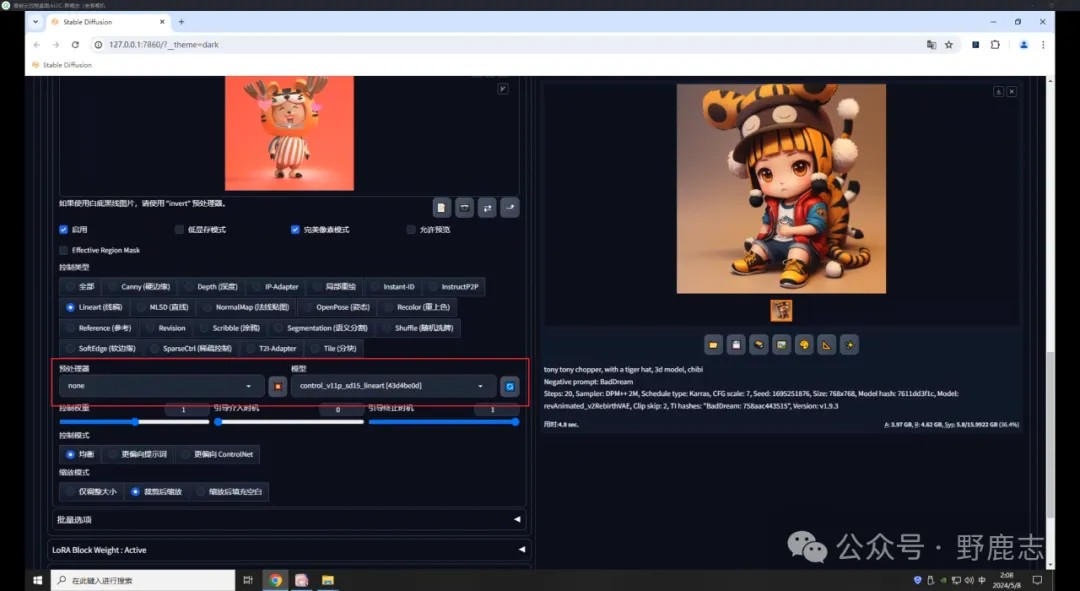Image resolution: width=1080 pixels, height=591 pixels.
Task: Open the translate page icon in address bar
Action: 931,44
